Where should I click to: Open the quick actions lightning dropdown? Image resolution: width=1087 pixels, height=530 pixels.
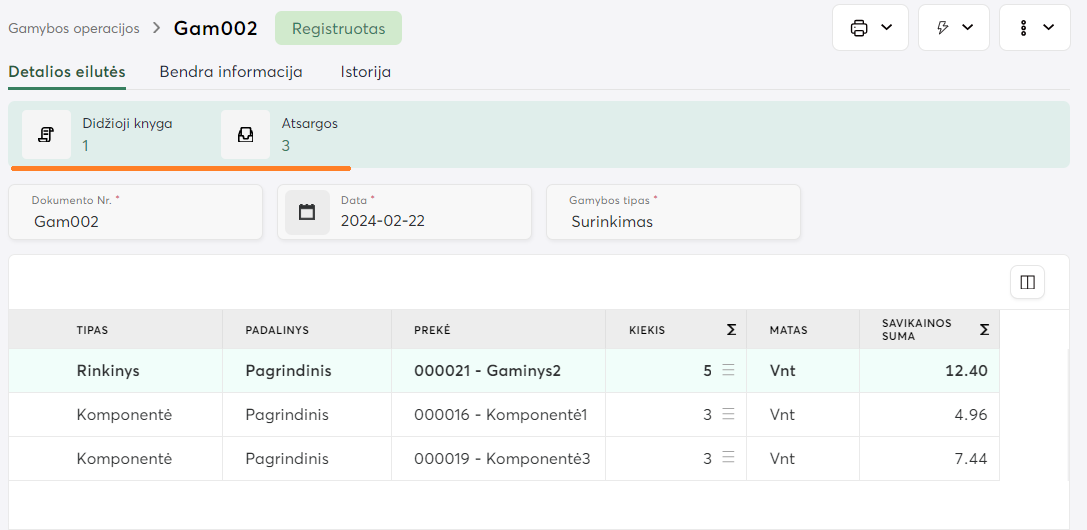[x=953, y=28]
